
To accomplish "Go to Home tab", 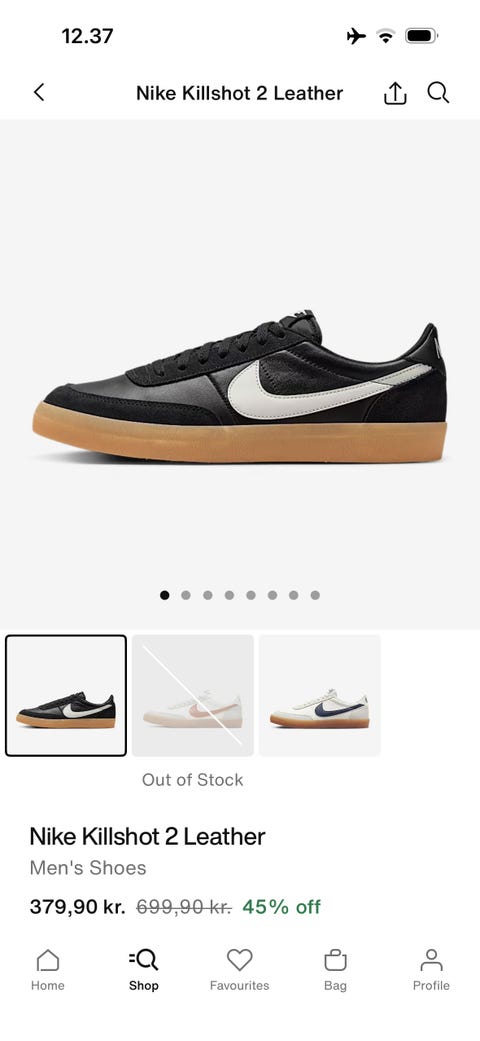I will coord(48,970).
